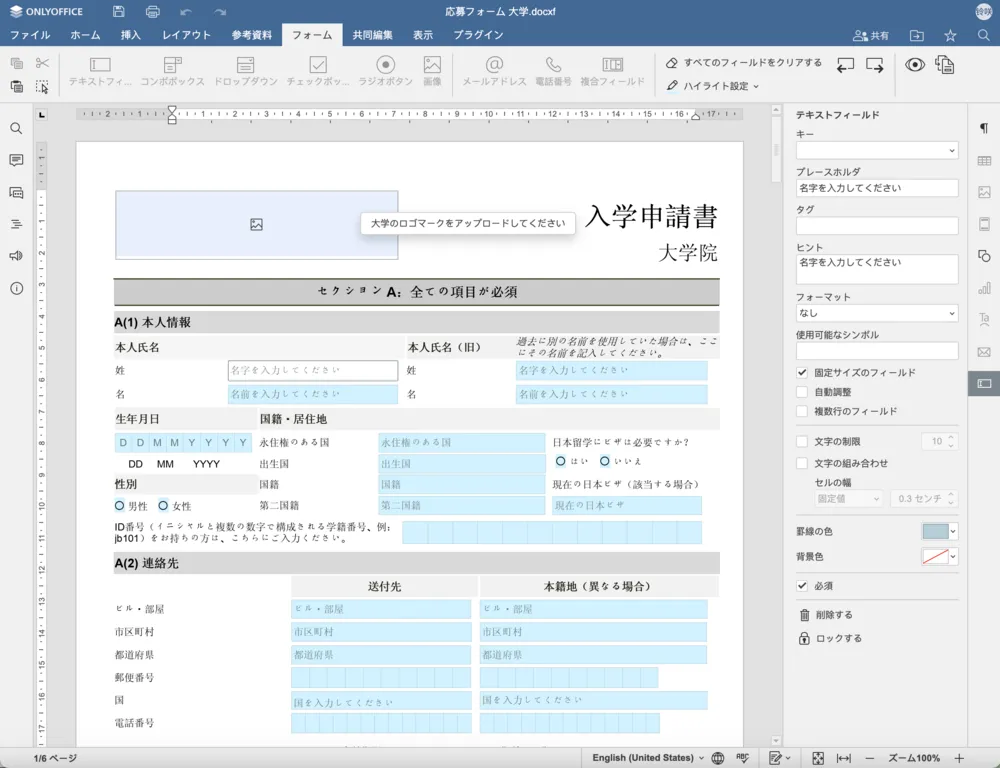Insert a checkbox form field from ribbon
1000x768 pixels.
(x=318, y=71)
